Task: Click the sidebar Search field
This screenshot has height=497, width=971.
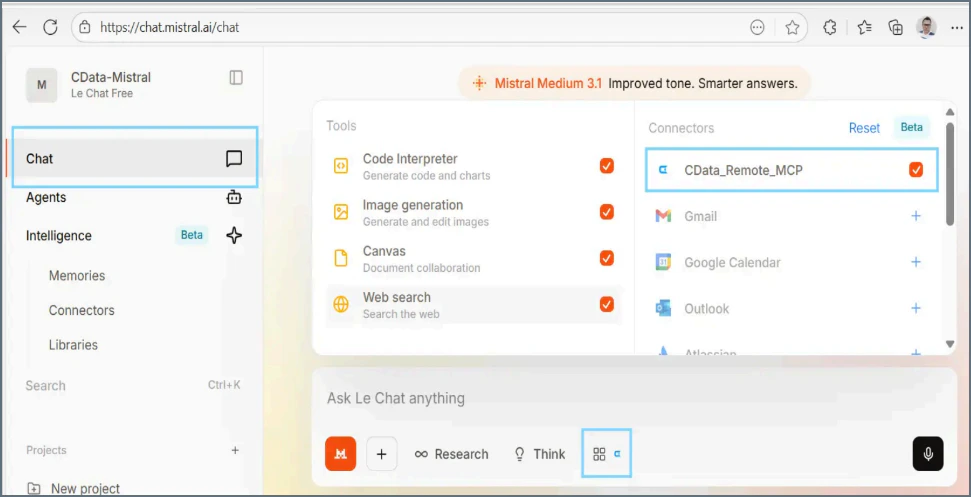Action: click(x=133, y=386)
